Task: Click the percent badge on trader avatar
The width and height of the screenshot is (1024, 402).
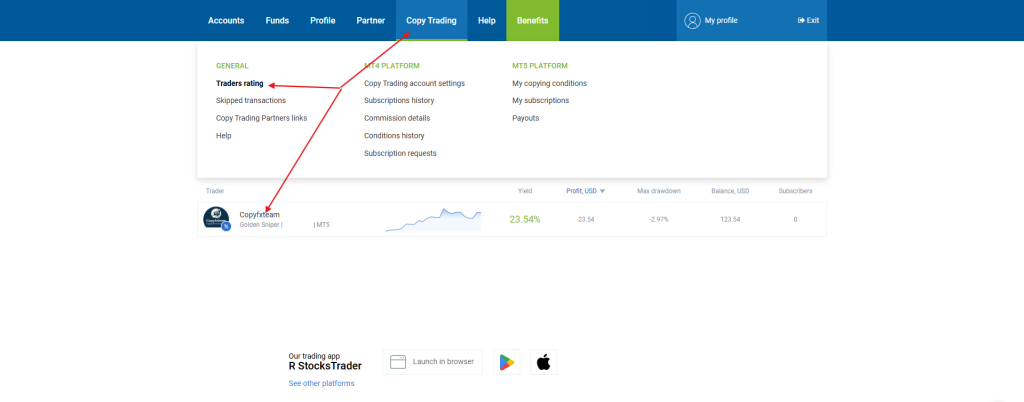Action: tap(226, 227)
